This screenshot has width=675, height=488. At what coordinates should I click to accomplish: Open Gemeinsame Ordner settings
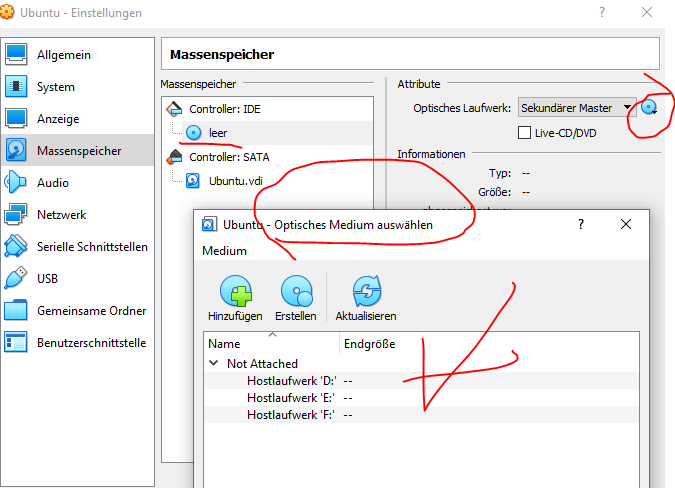tap(77, 310)
